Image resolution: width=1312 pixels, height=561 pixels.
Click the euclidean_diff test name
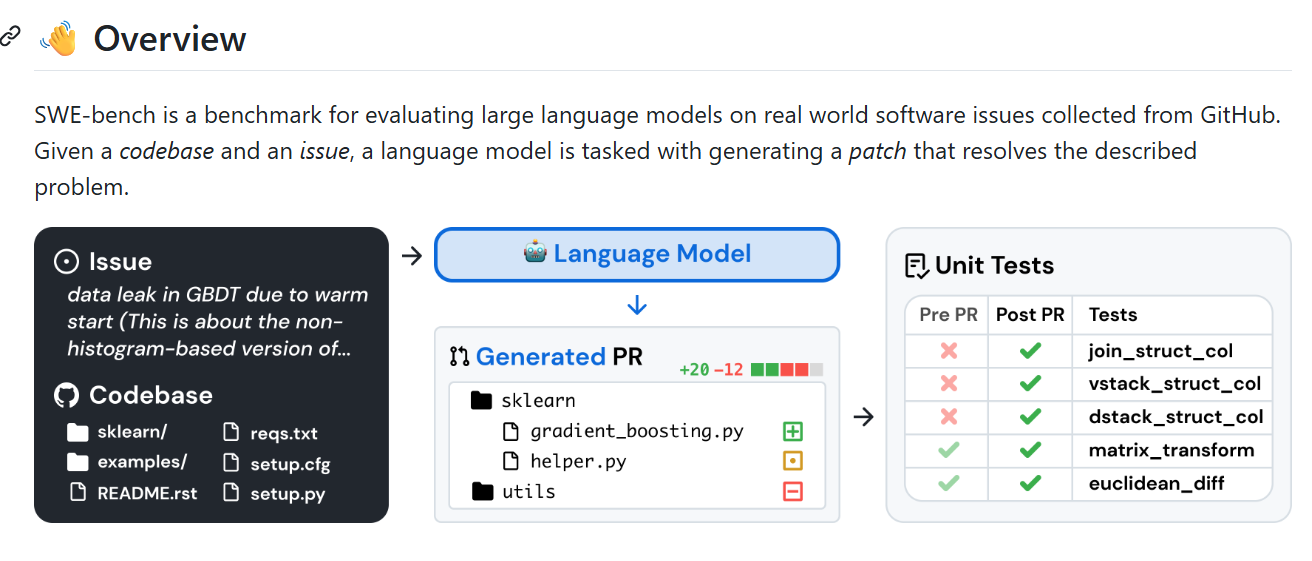(x=1157, y=483)
